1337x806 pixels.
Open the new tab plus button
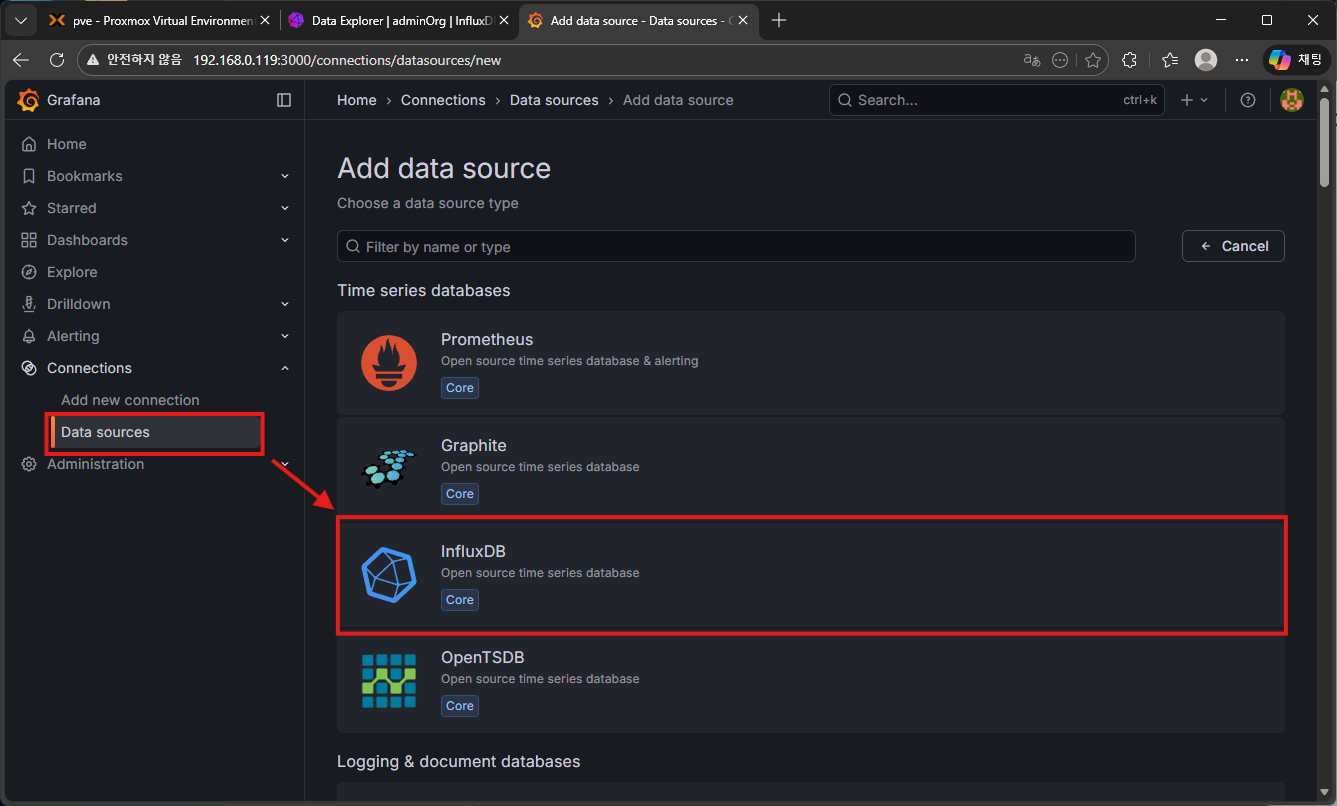pos(779,20)
